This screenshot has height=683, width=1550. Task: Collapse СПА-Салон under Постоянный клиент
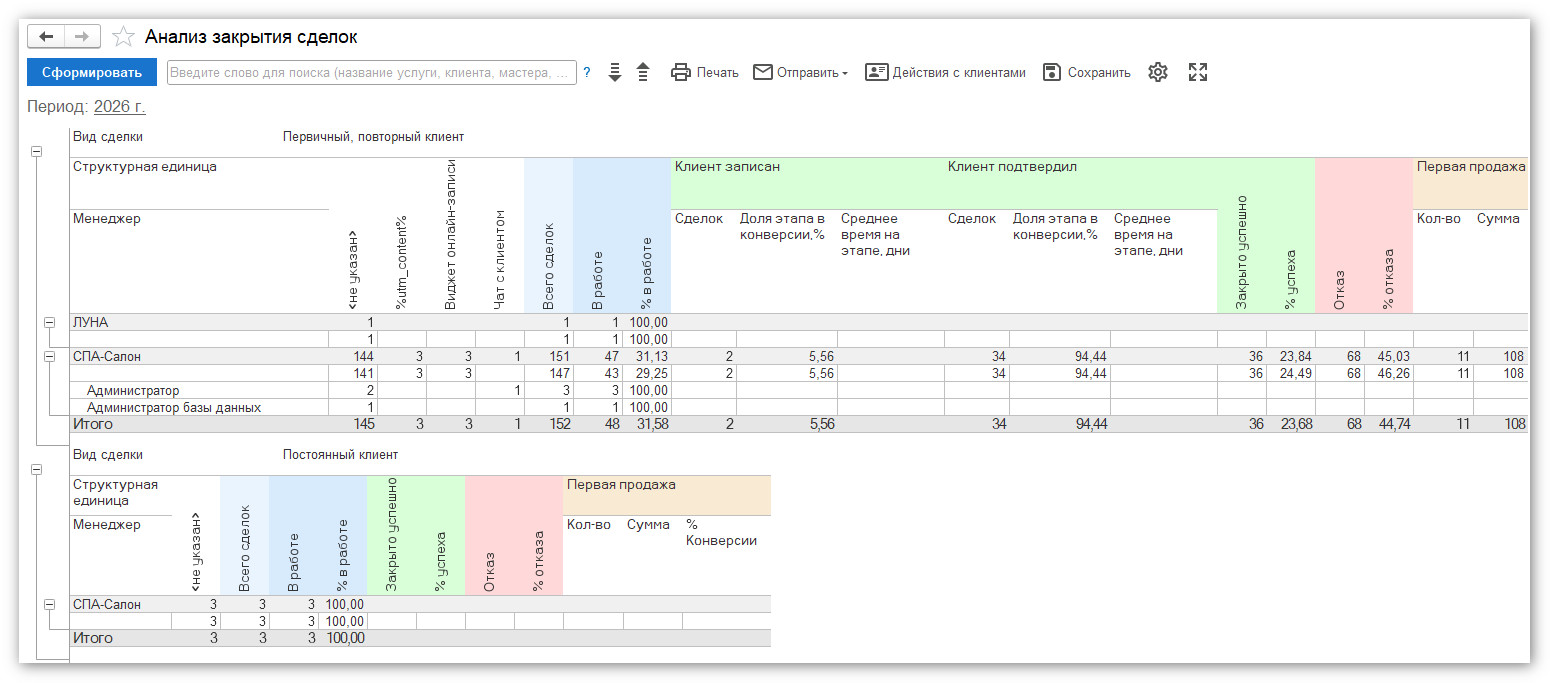click(49, 604)
